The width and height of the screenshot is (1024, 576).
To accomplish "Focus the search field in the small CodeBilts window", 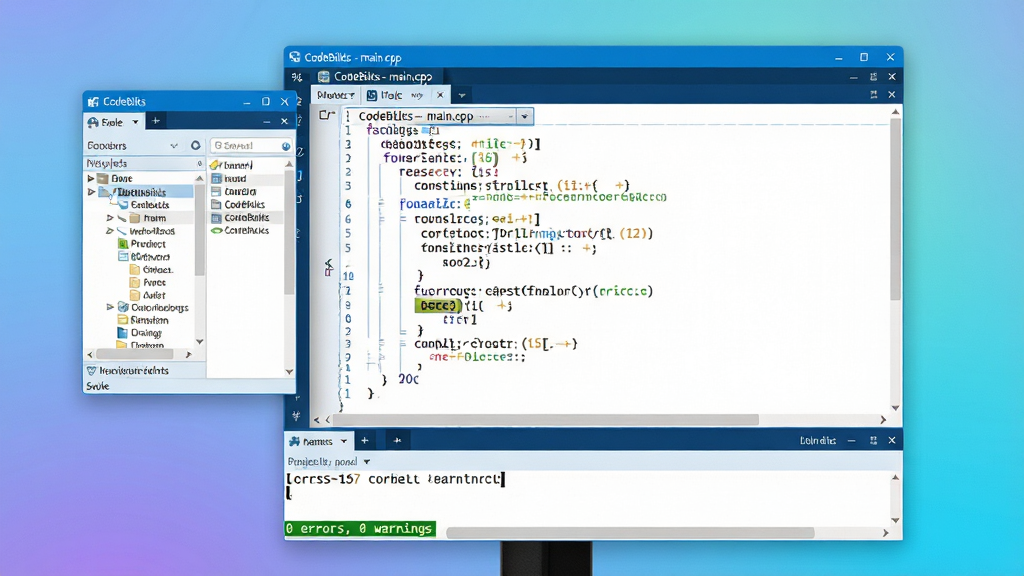I will click(251, 146).
